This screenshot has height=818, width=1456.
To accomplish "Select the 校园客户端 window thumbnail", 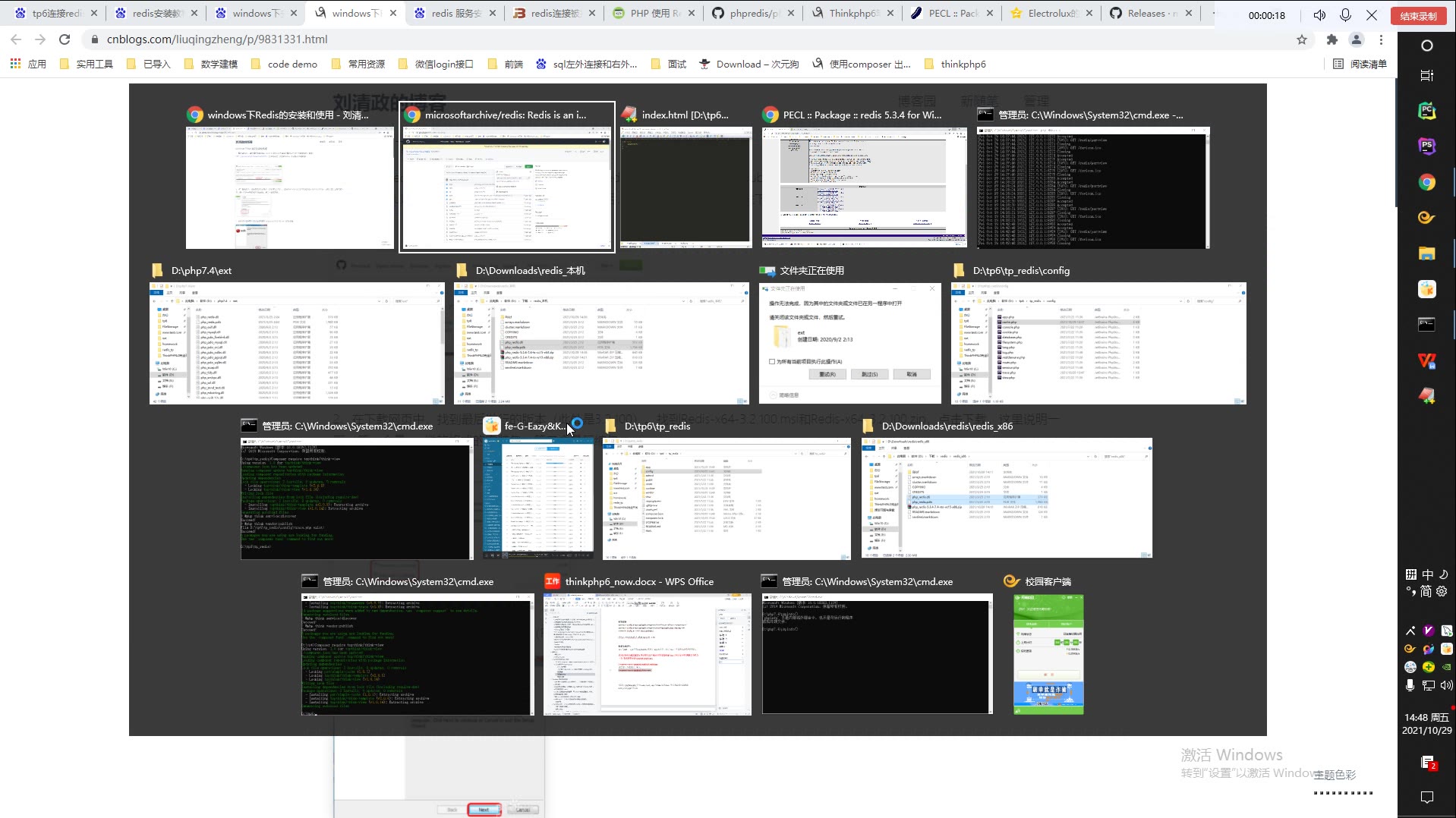I will [1048, 644].
